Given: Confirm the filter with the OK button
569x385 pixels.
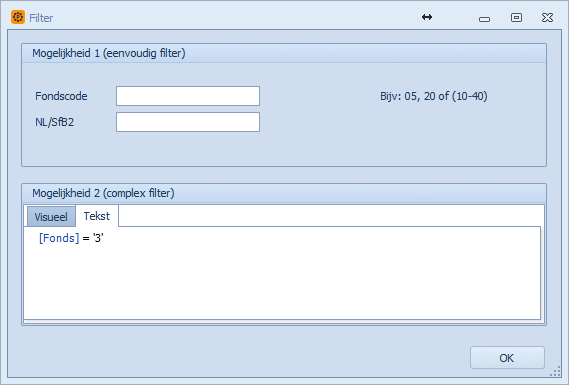Looking at the screenshot, I should coord(507,358).
